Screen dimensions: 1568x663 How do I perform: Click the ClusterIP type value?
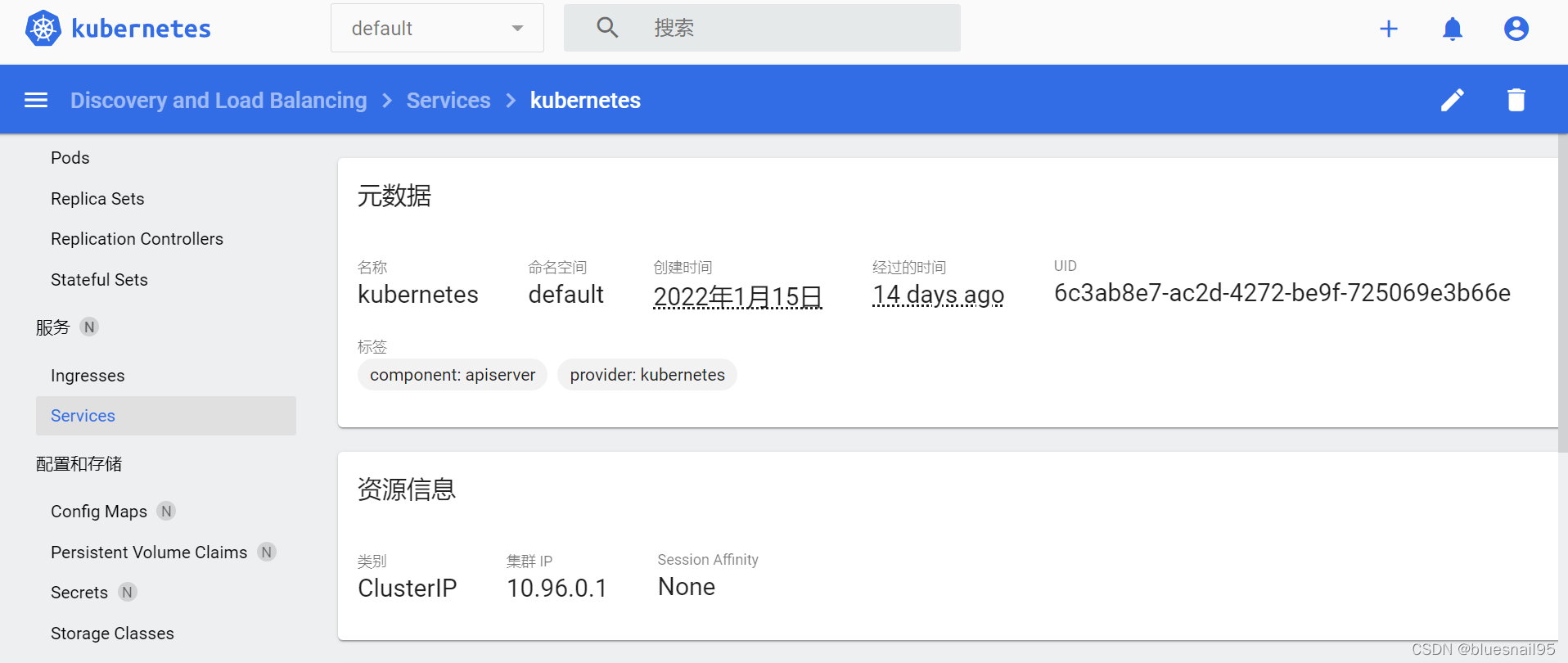point(408,589)
